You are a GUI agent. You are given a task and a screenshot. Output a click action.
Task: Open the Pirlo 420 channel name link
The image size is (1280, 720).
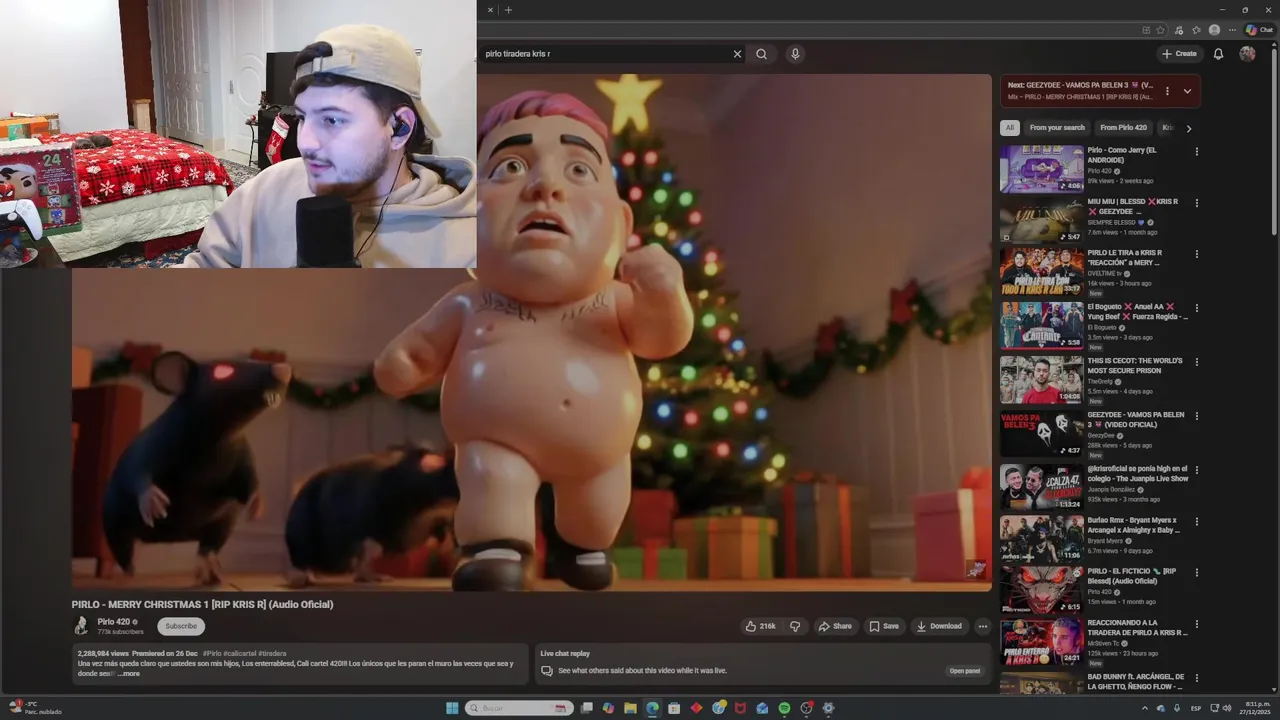(x=114, y=622)
